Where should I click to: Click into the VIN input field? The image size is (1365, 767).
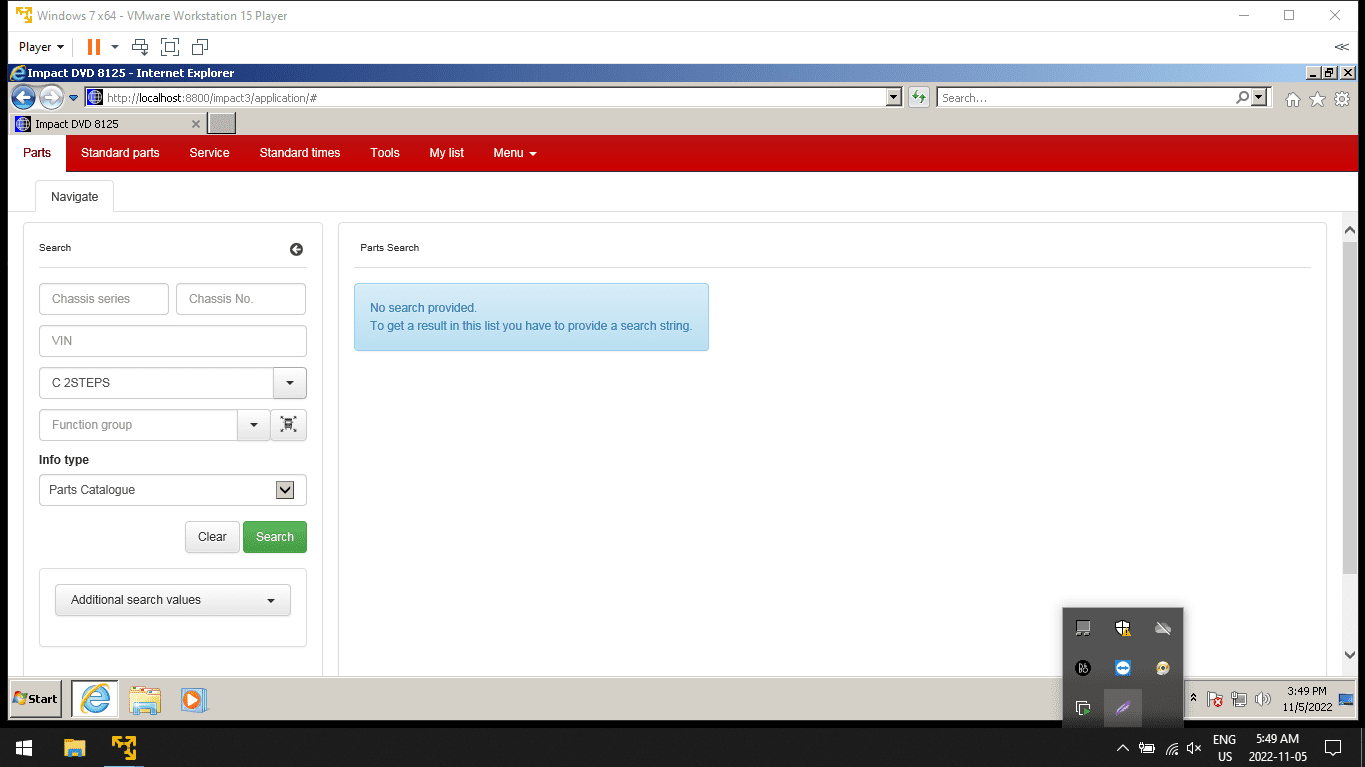pyautogui.click(x=172, y=341)
